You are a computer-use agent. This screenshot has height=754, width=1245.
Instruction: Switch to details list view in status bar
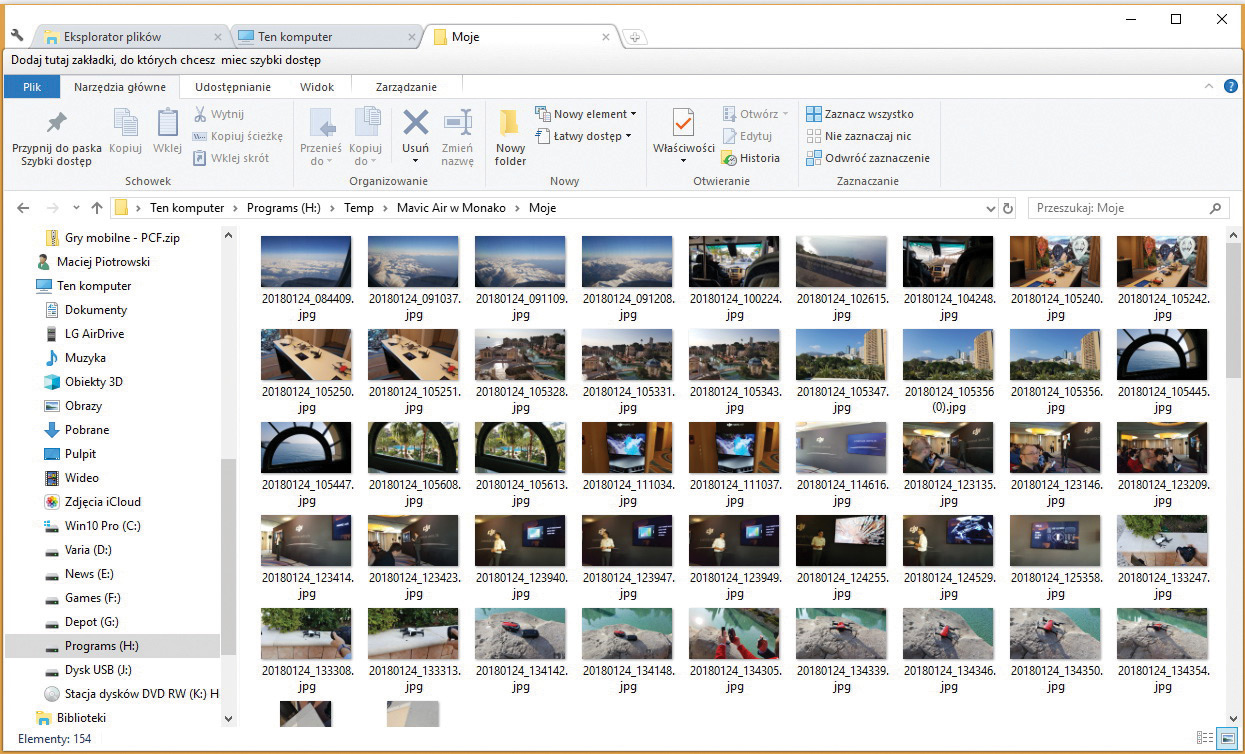coord(1205,738)
